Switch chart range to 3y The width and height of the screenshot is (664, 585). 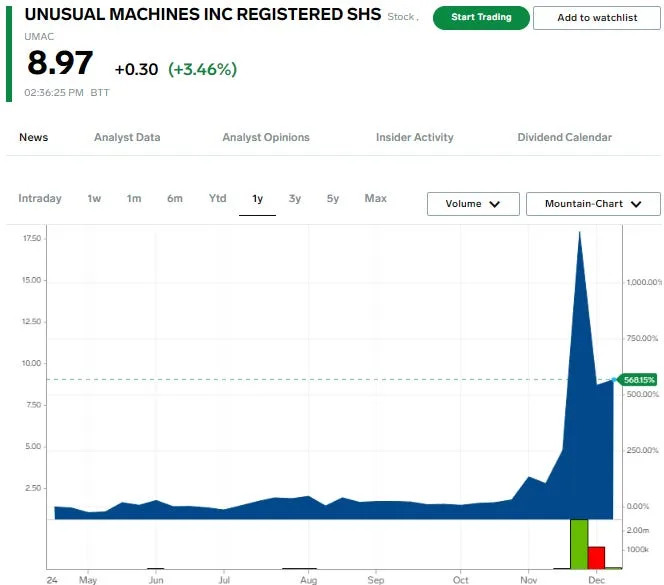tap(295, 198)
